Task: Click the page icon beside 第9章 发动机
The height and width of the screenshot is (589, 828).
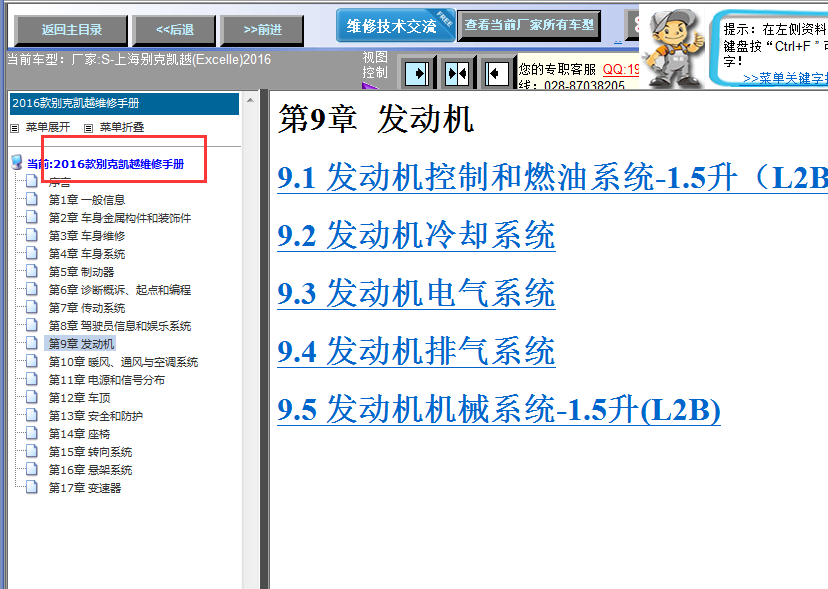Action: click(x=32, y=343)
